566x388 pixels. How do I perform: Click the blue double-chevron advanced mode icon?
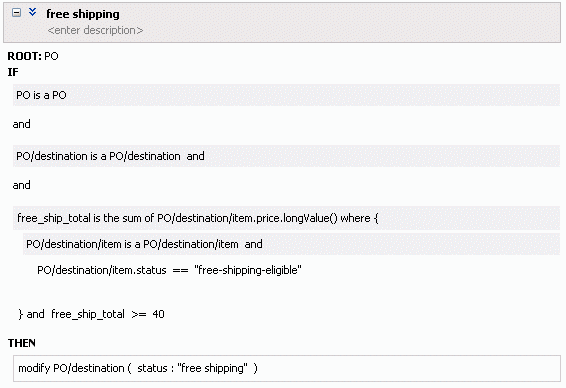(x=32, y=12)
